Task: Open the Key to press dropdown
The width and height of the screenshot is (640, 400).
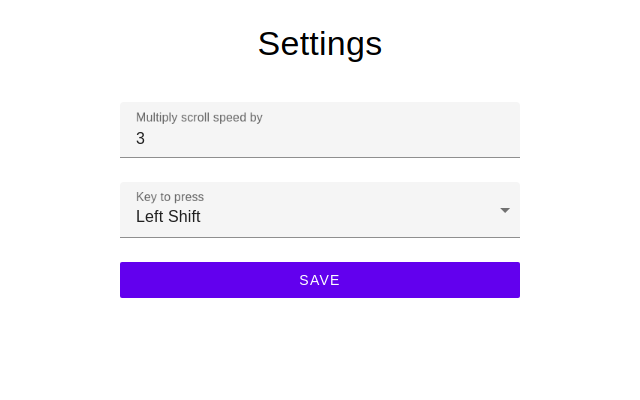Action: tap(320, 210)
